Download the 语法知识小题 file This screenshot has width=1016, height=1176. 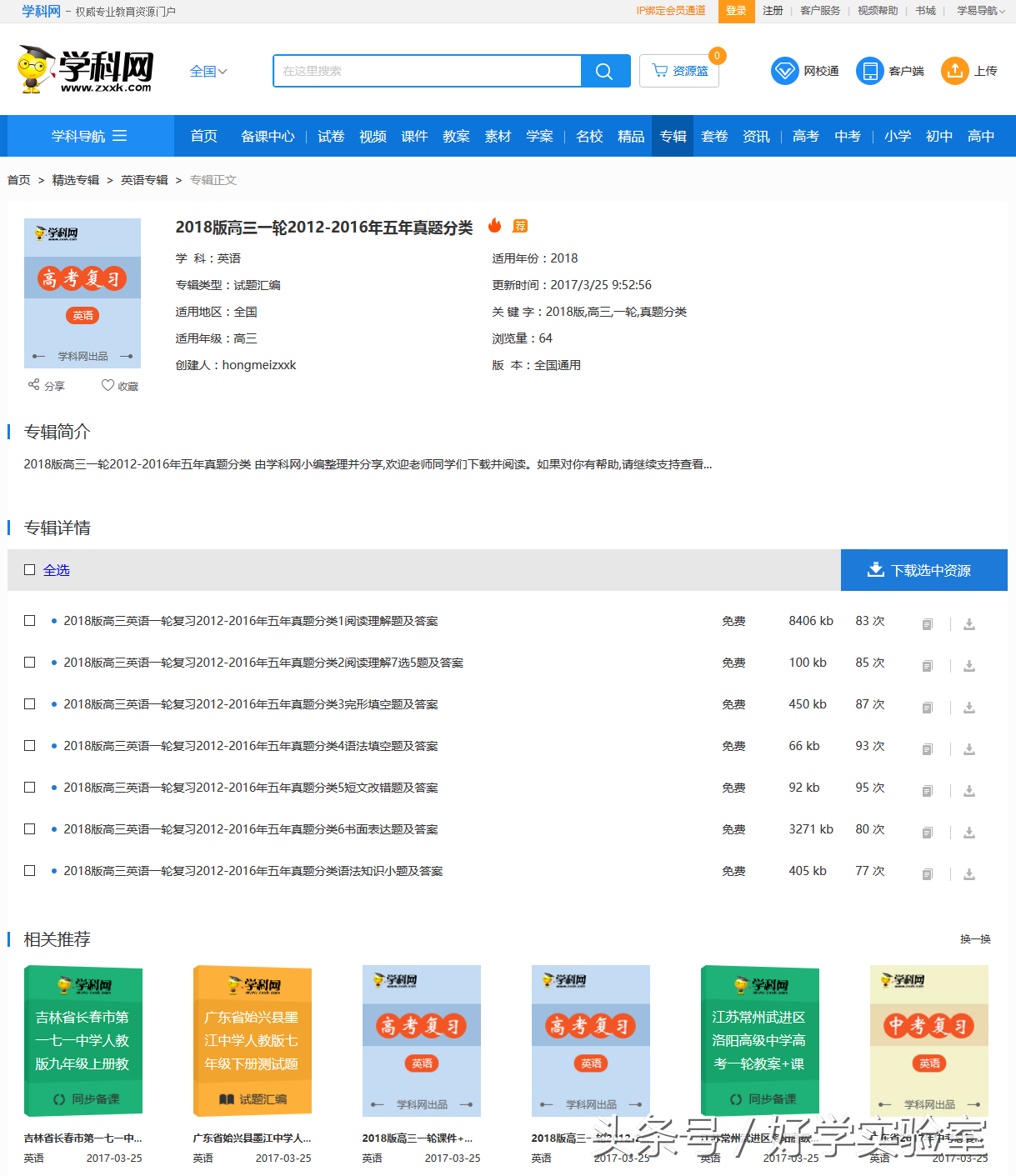coord(969,874)
